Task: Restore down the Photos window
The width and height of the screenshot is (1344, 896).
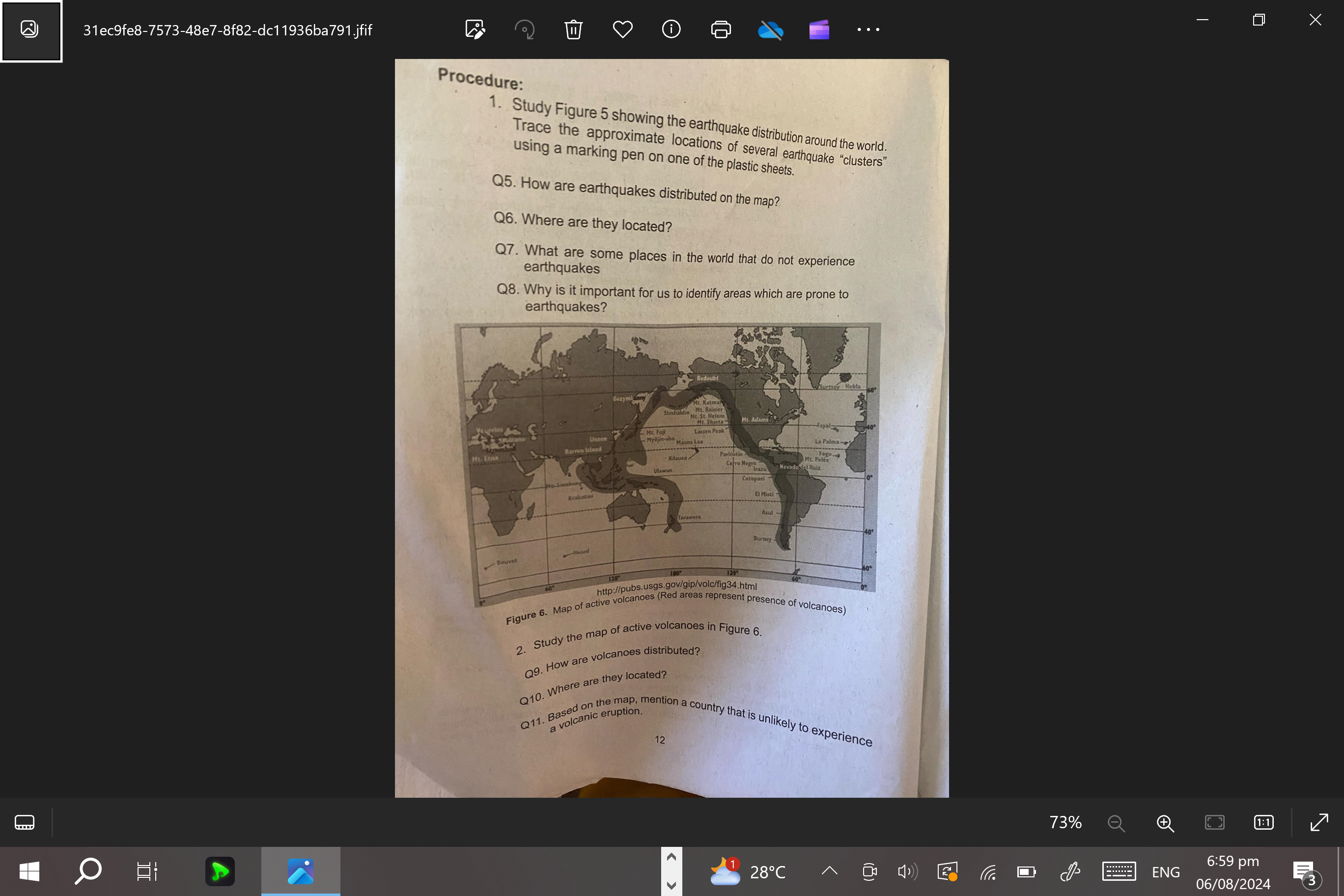Action: click(x=1259, y=20)
